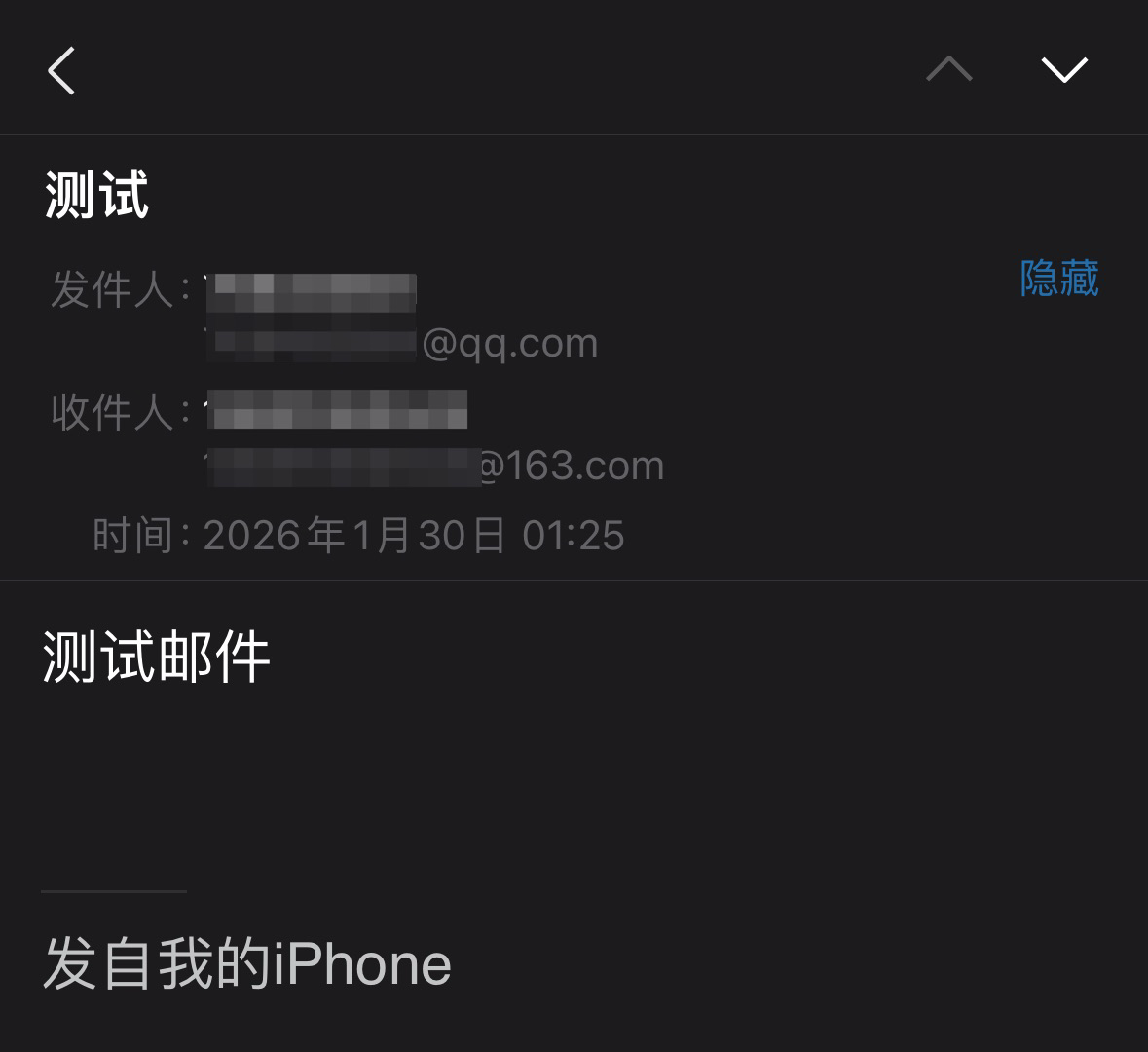Select the 发自我的iPhone signature text

[x=246, y=963]
